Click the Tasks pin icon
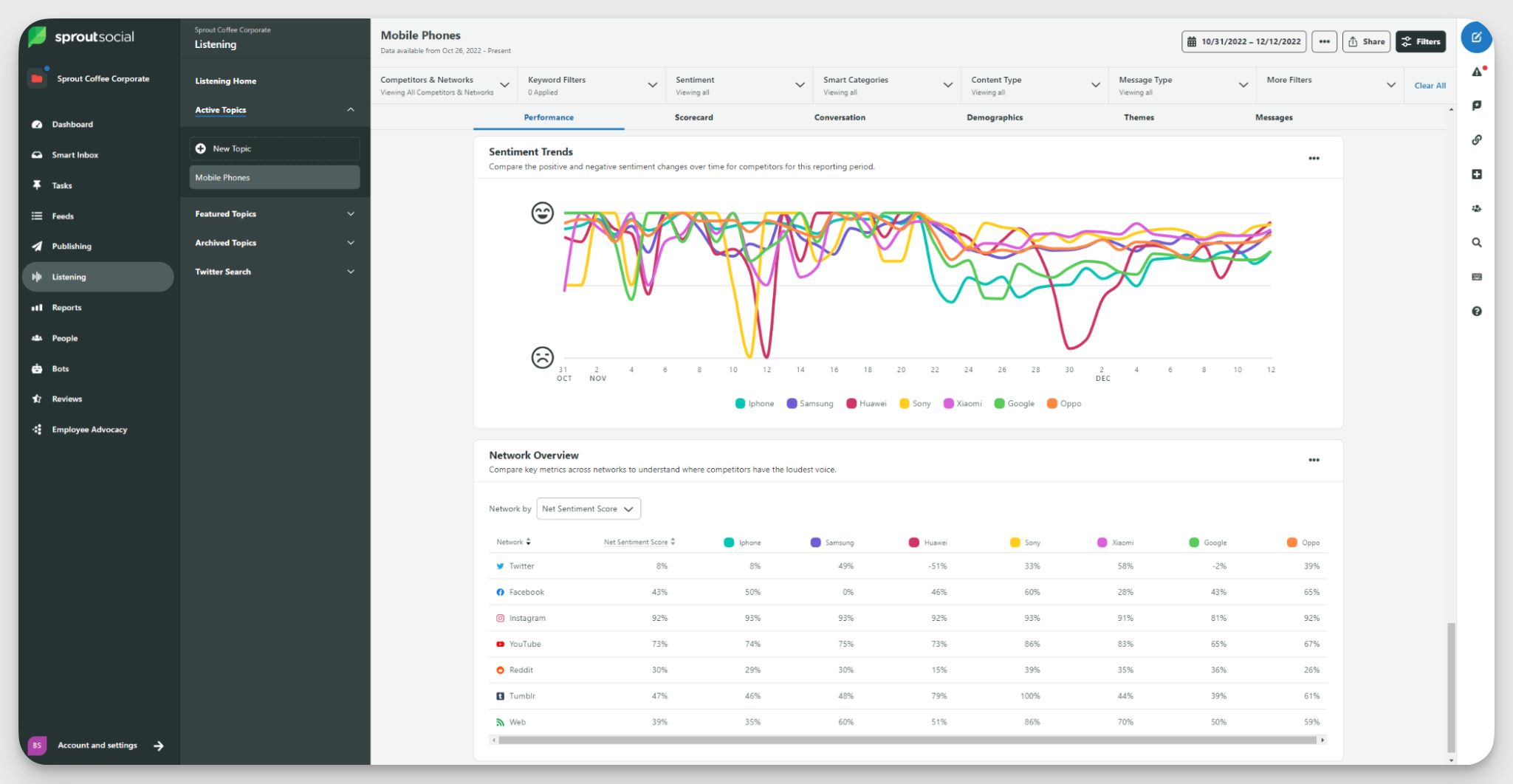 37,185
